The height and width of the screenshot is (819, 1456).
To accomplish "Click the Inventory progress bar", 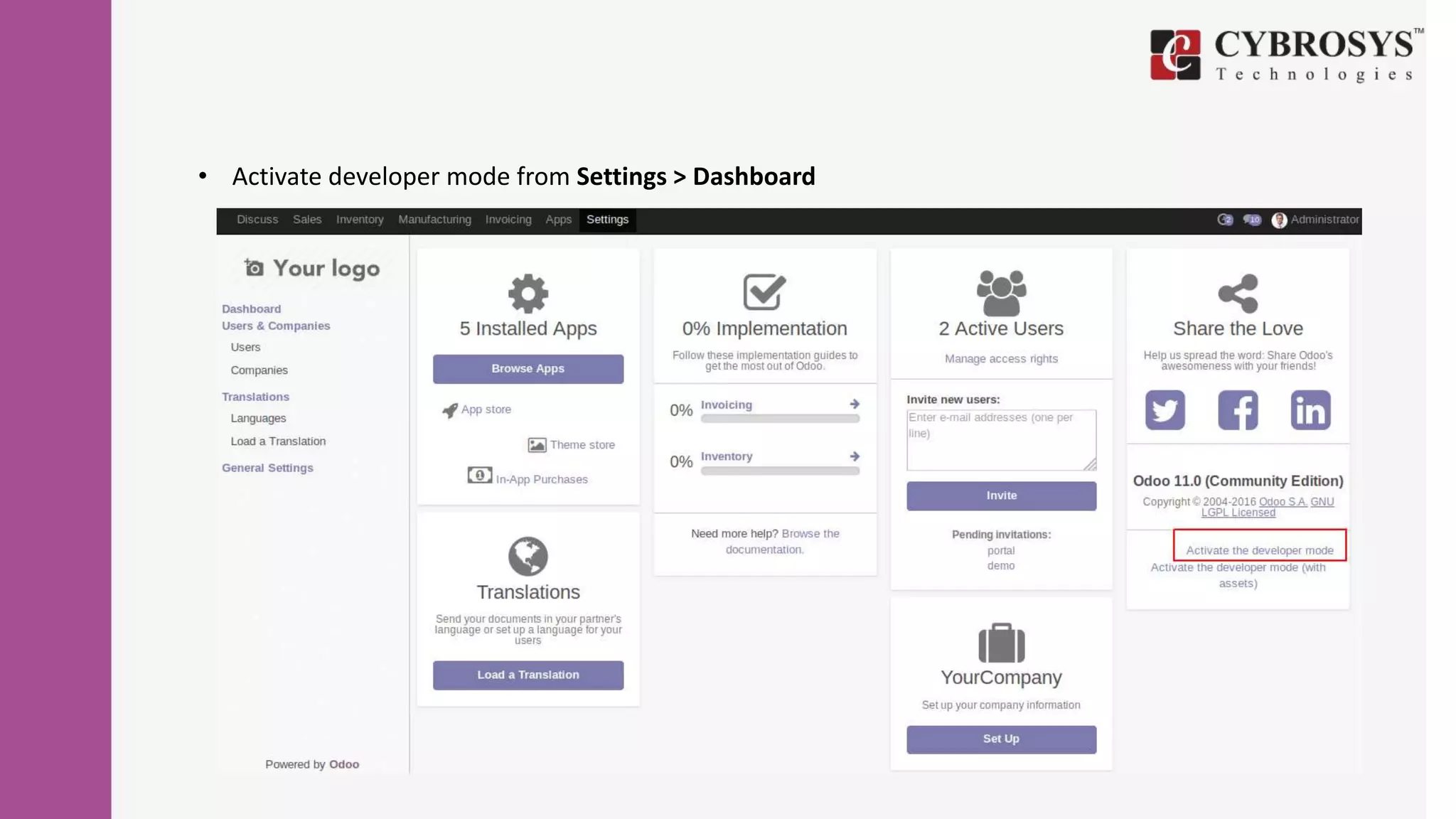I will pyautogui.click(x=780, y=471).
